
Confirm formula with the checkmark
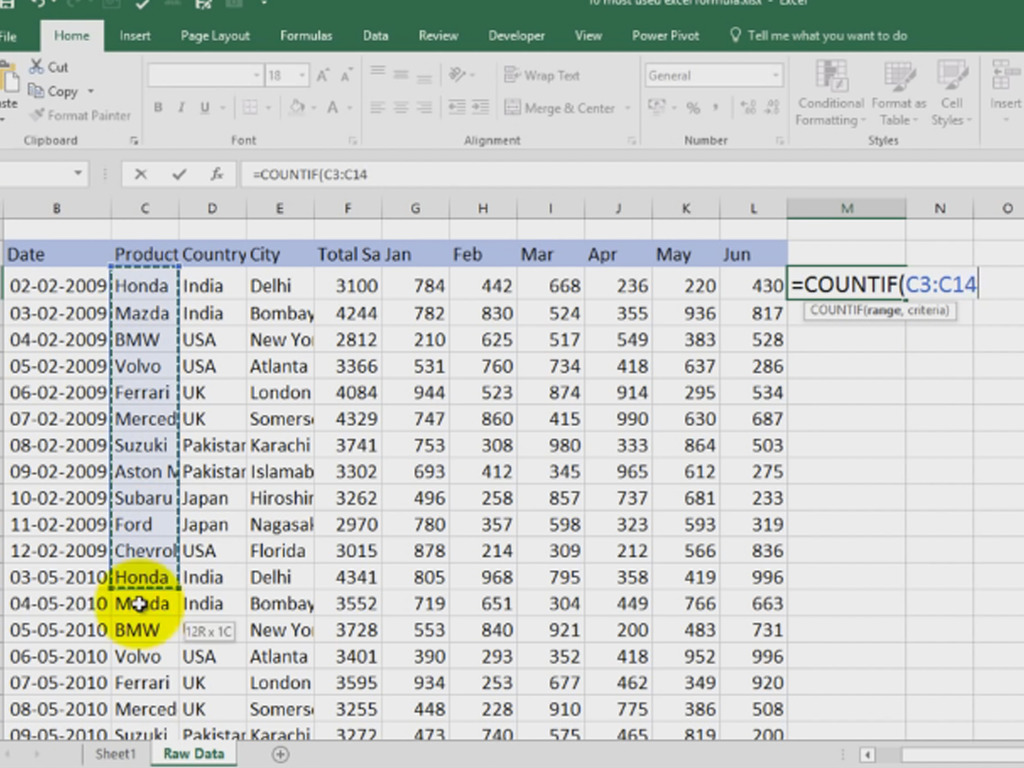tap(179, 174)
